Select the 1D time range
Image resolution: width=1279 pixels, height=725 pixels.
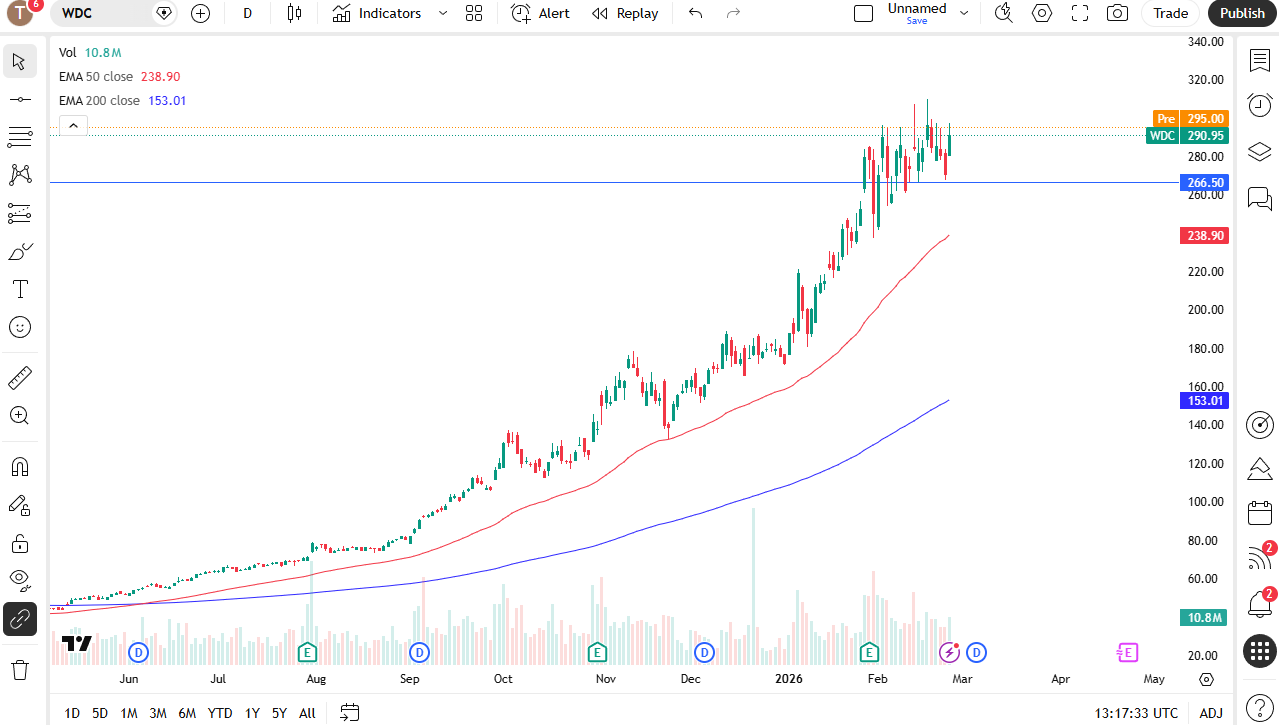72,713
